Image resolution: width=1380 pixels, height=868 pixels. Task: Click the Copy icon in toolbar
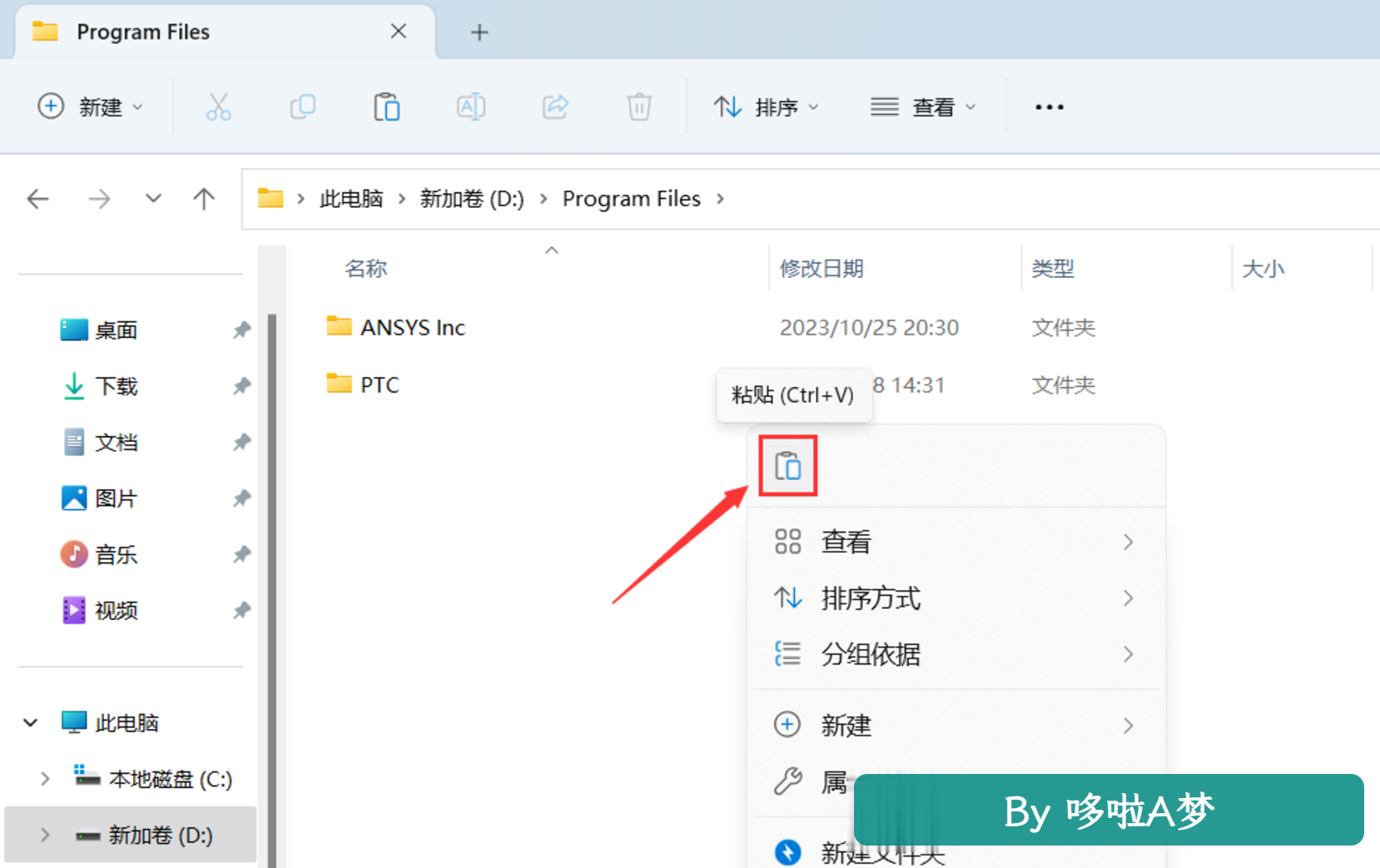pos(303,107)
